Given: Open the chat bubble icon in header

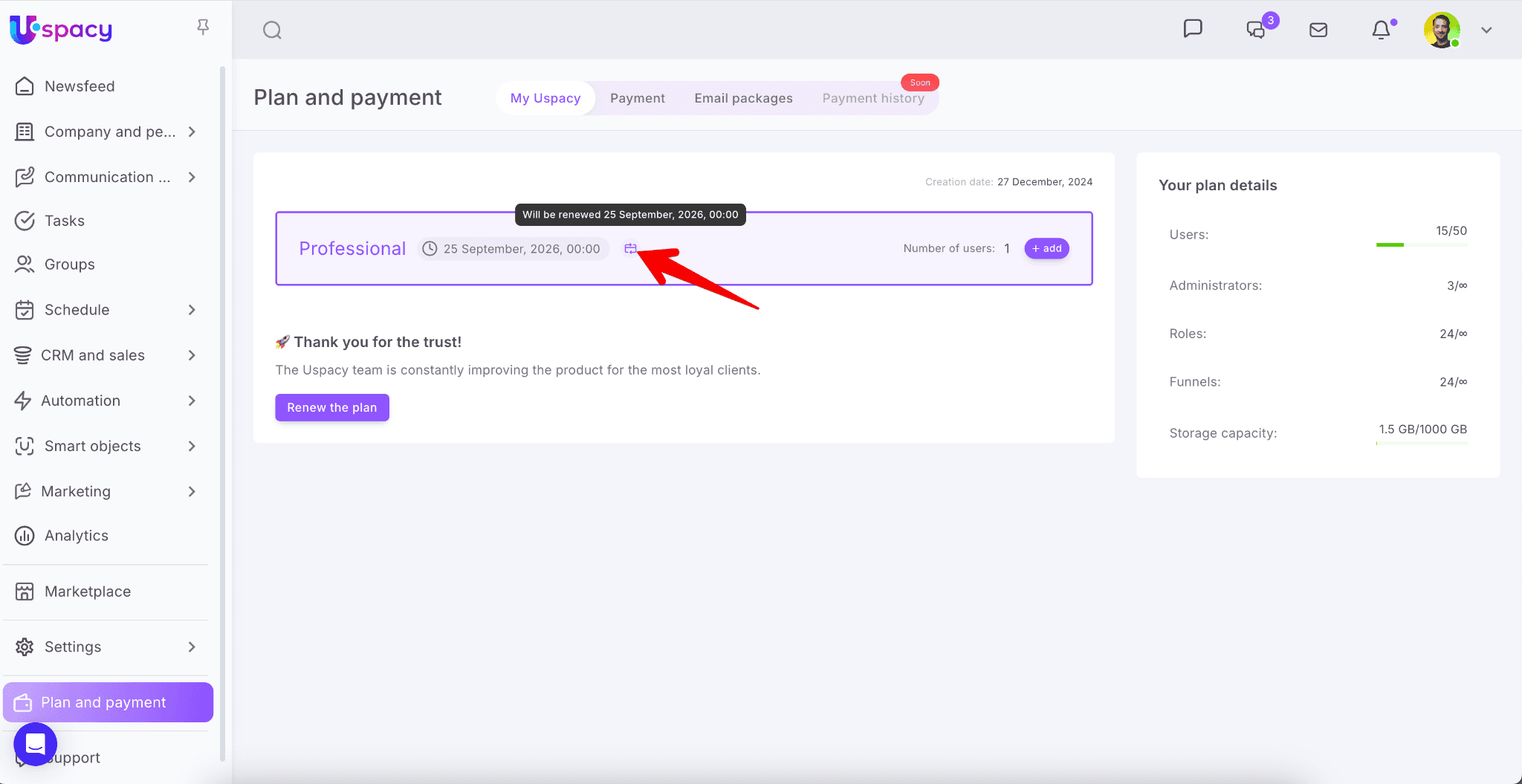Looking at the screenshot, I should [1192, 29].
